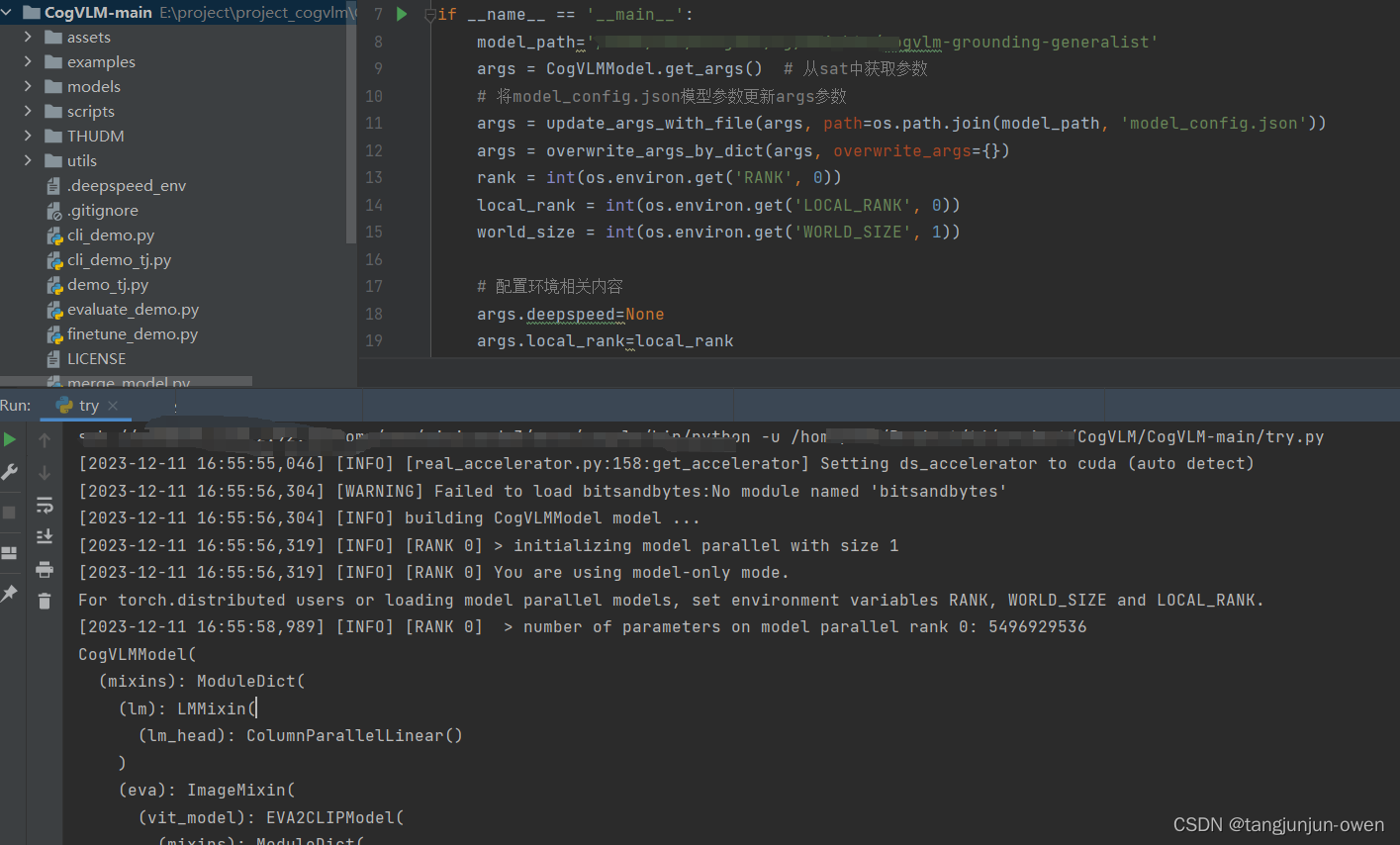Expand the assets folder
1400x845 pixels.
tap(28, 38)
